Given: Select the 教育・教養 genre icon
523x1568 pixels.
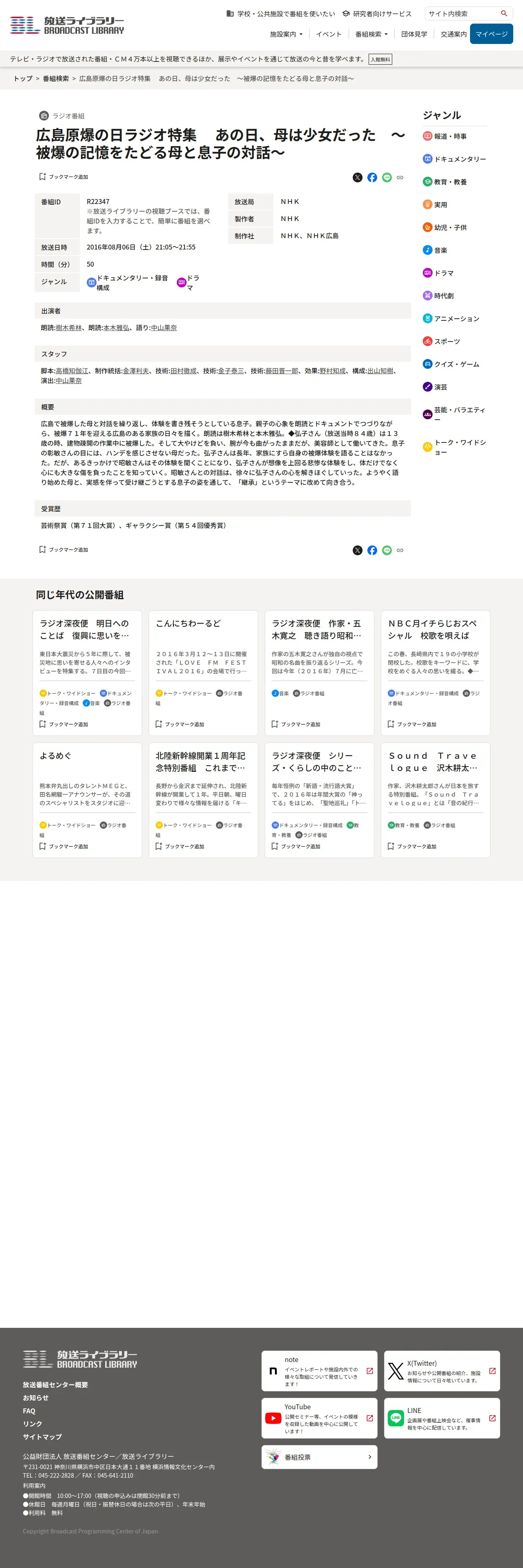Looking at the screenshot, I should [x=427, y=182].
